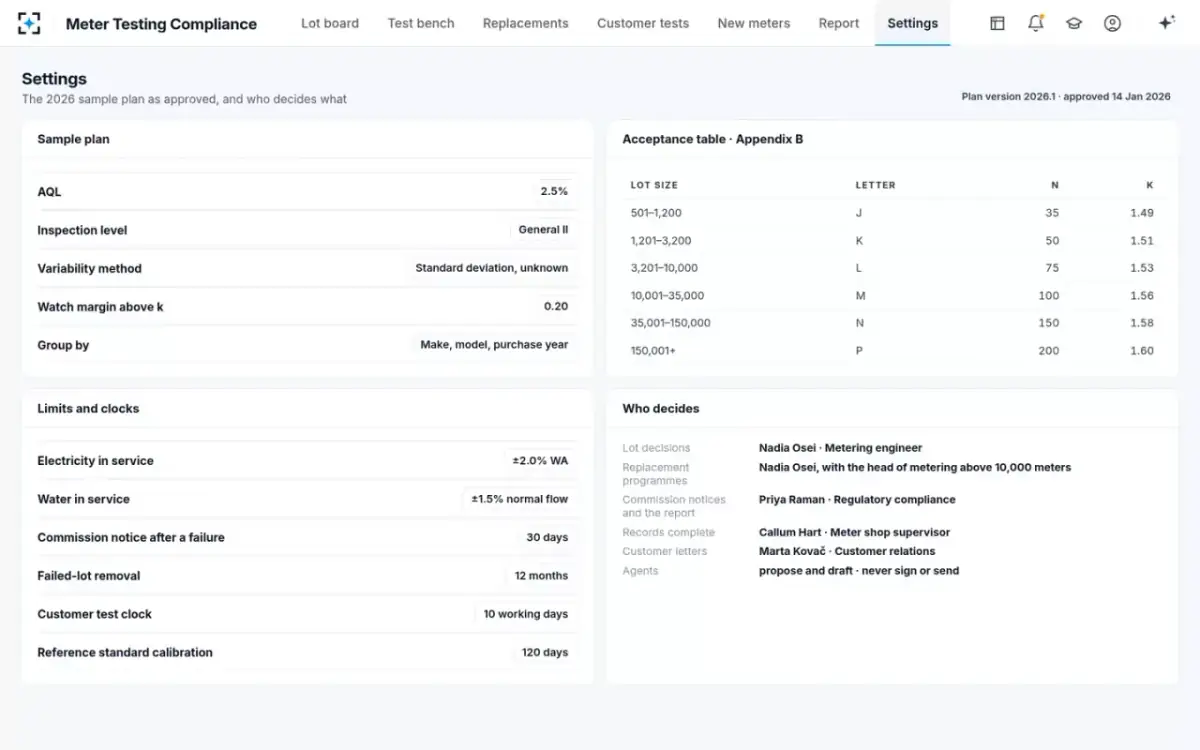Click the Electricity in service limit ±2.0% WA

[540, 461]
